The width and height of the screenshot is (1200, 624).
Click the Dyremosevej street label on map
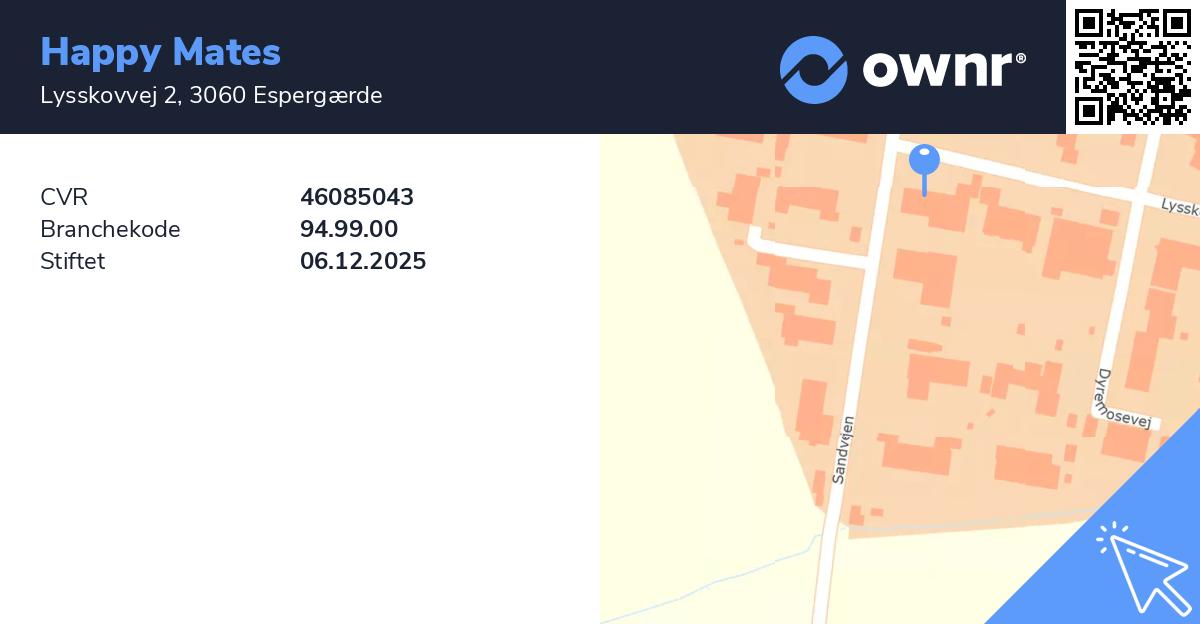tap(1123, 398)
